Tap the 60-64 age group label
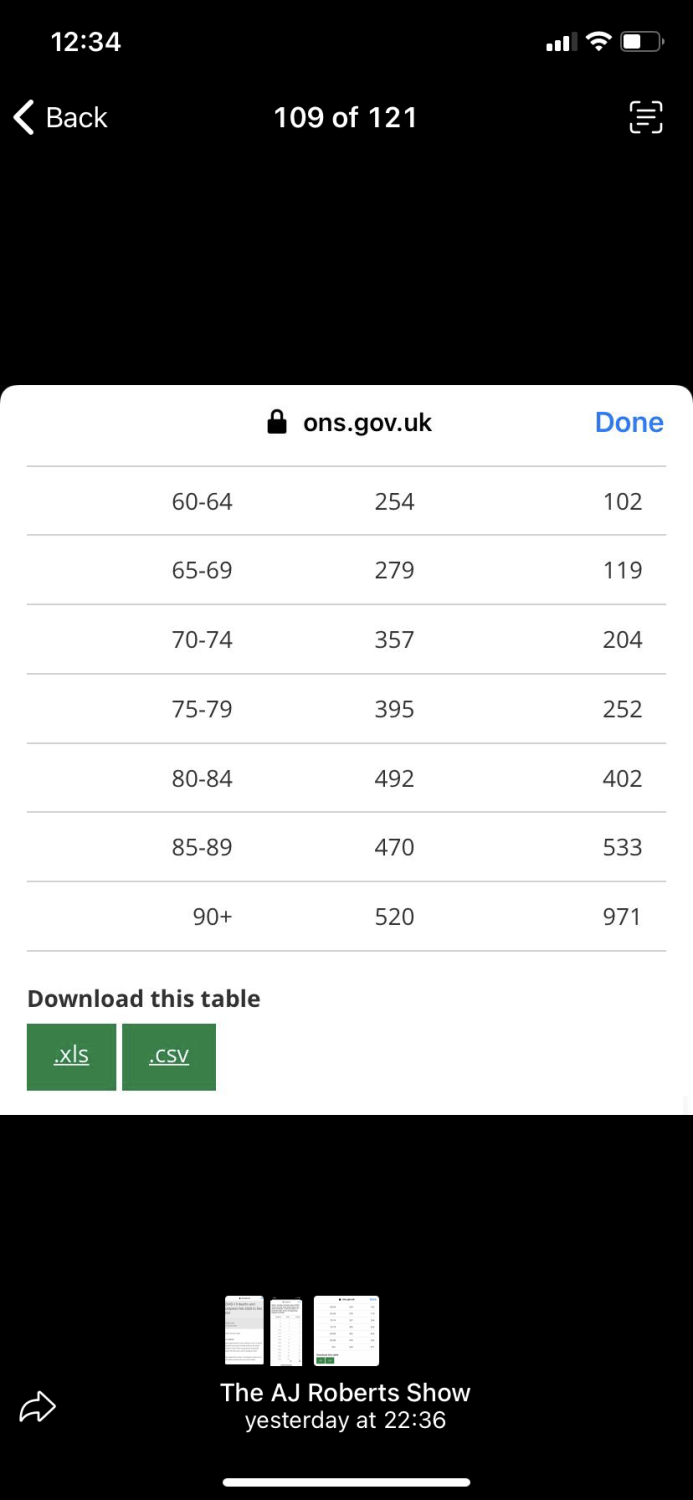693x1500 pixels. (x=202, y=501)
